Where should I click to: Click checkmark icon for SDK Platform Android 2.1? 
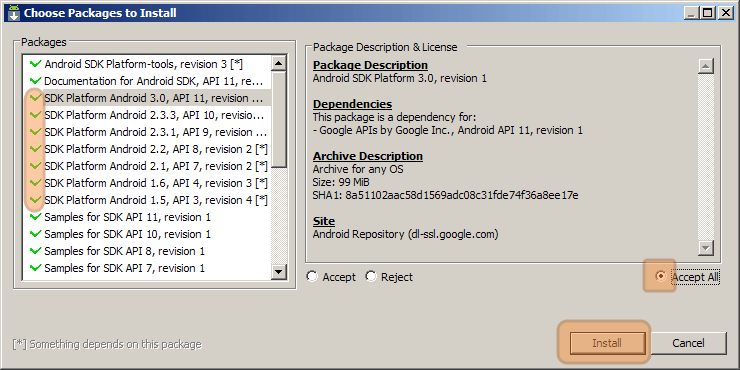coord(35,166)
